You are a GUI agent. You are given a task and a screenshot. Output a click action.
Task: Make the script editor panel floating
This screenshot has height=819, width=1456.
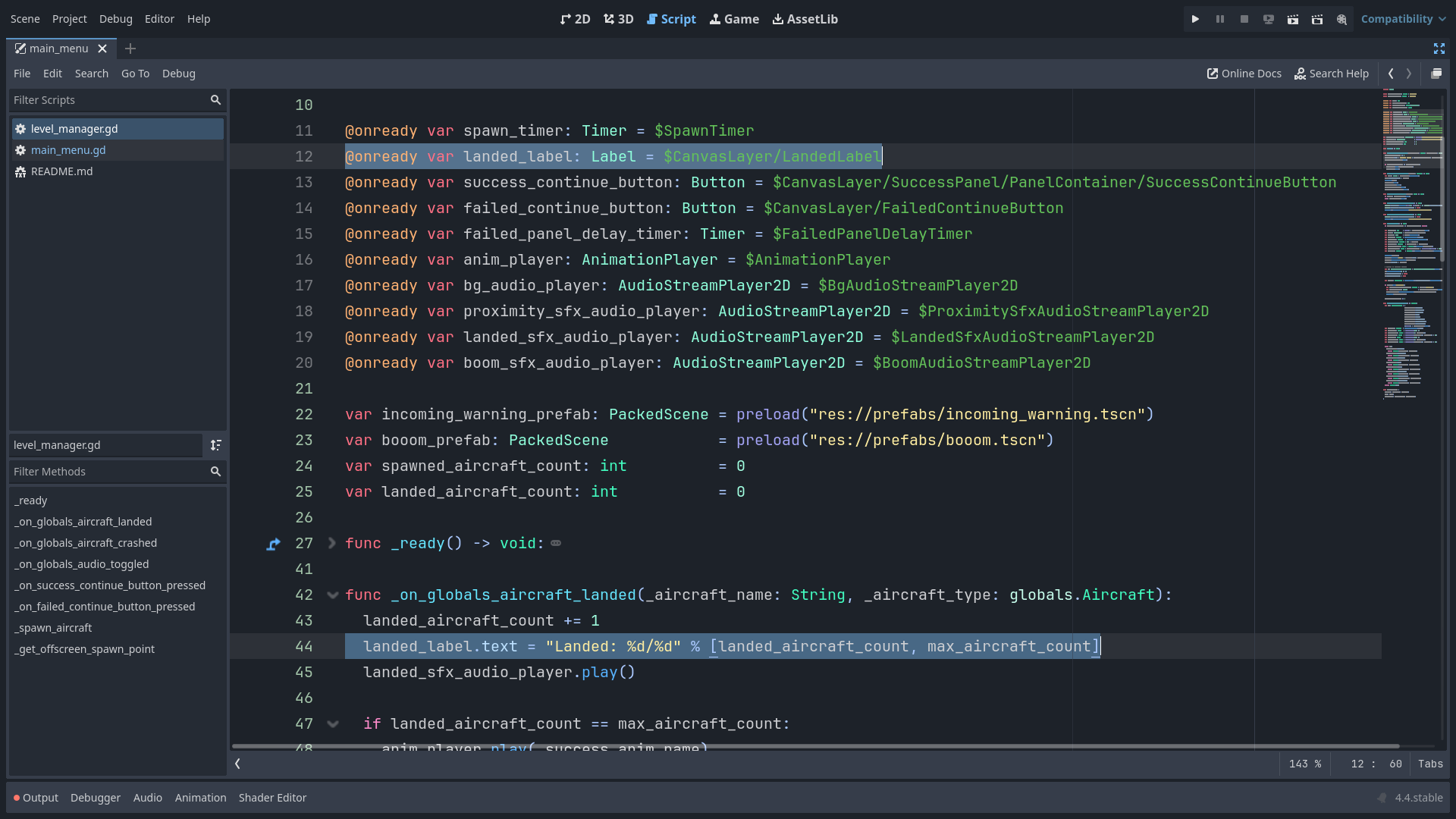point(1437,74)
